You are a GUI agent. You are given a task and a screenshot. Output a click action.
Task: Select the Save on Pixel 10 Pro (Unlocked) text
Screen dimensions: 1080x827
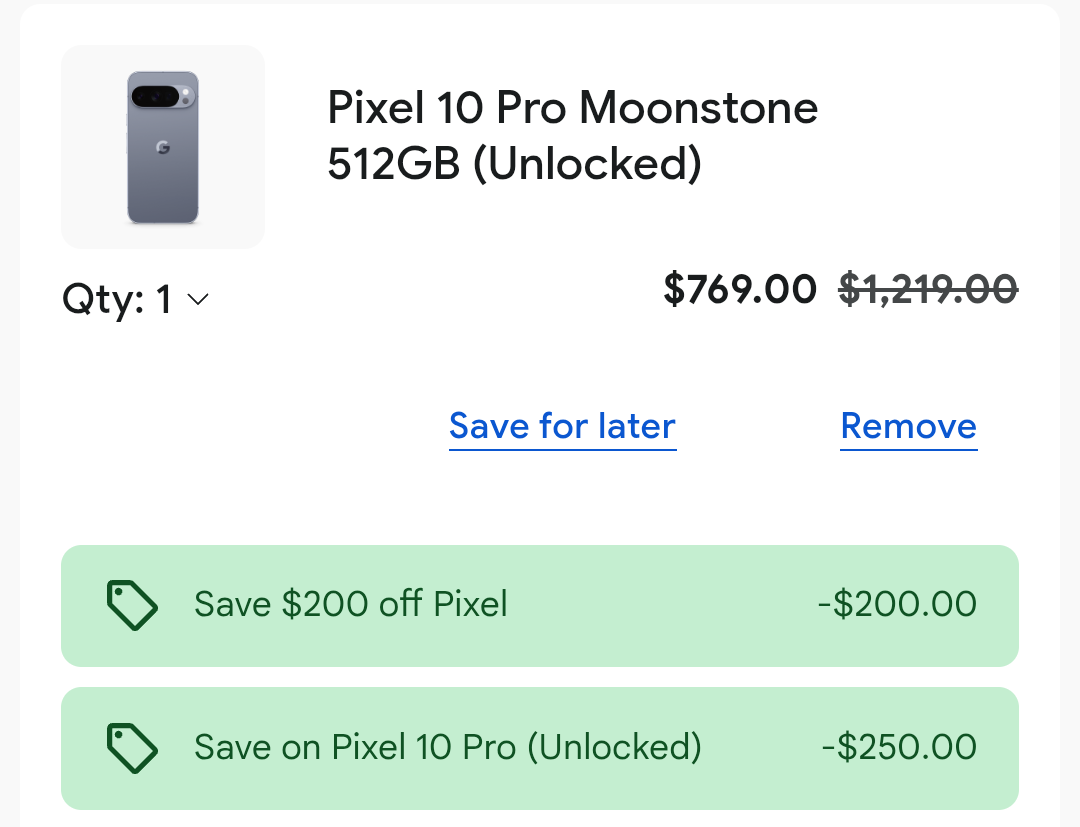(x=448, y=747)
